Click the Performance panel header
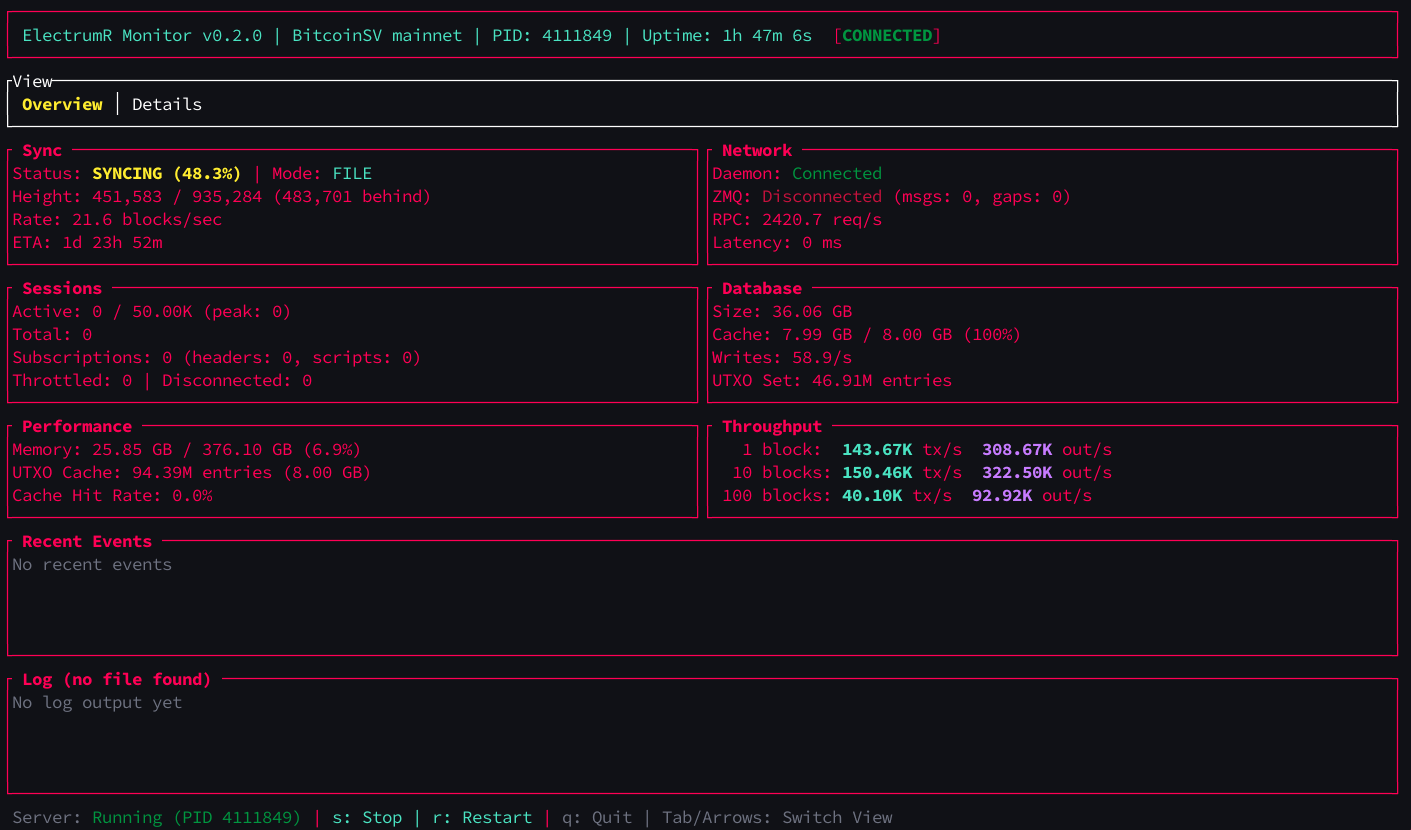The image size is (1411, 830). [x=75, y=426]
